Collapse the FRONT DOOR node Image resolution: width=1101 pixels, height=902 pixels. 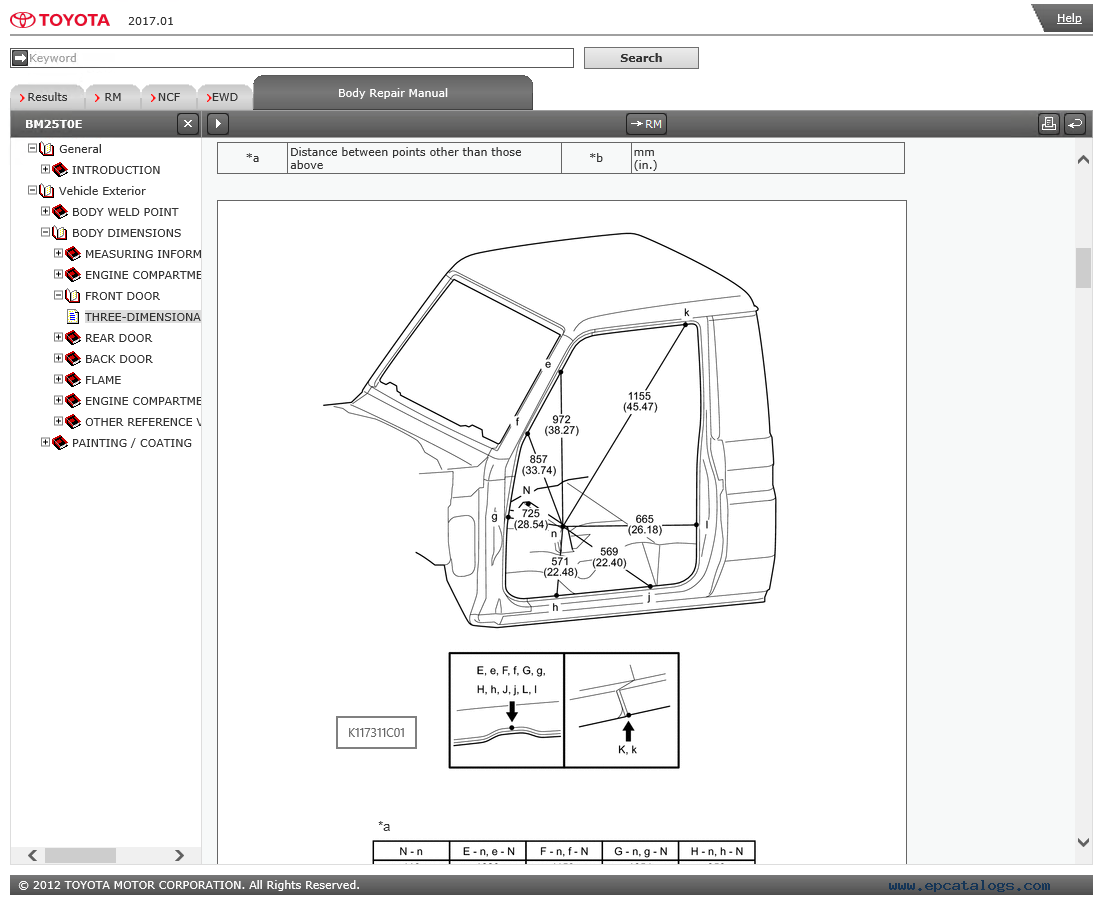click(58, 296)
